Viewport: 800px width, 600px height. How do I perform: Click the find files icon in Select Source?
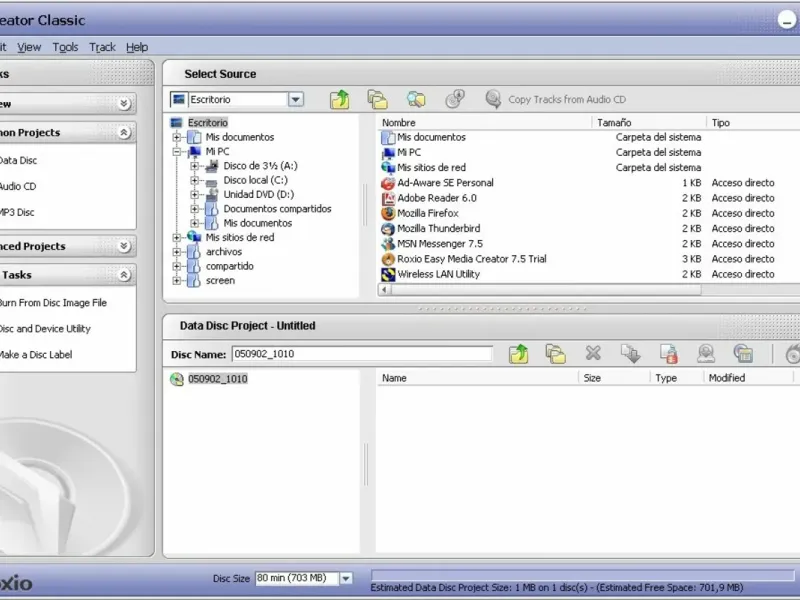416,99
